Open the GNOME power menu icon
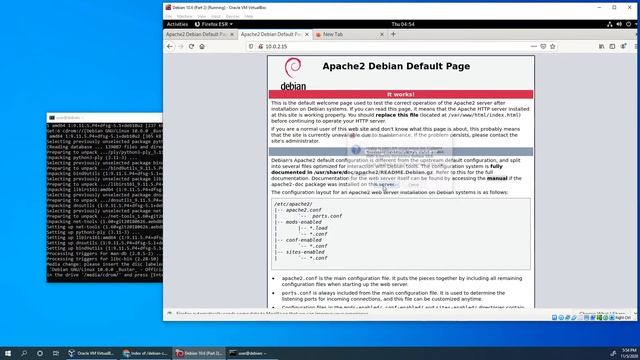The height and width of the screenshot is (360, 640). pyautogui.click(x=629, y=24)
